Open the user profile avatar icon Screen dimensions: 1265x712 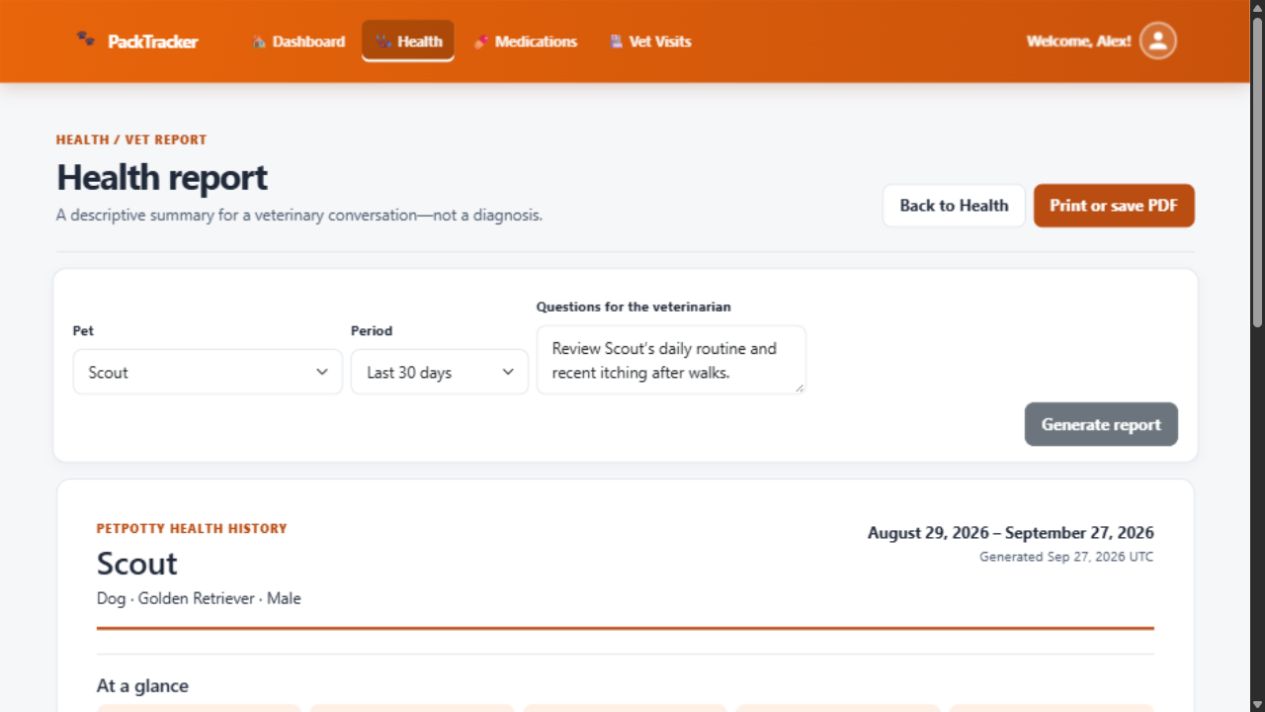click(1158, 41)
